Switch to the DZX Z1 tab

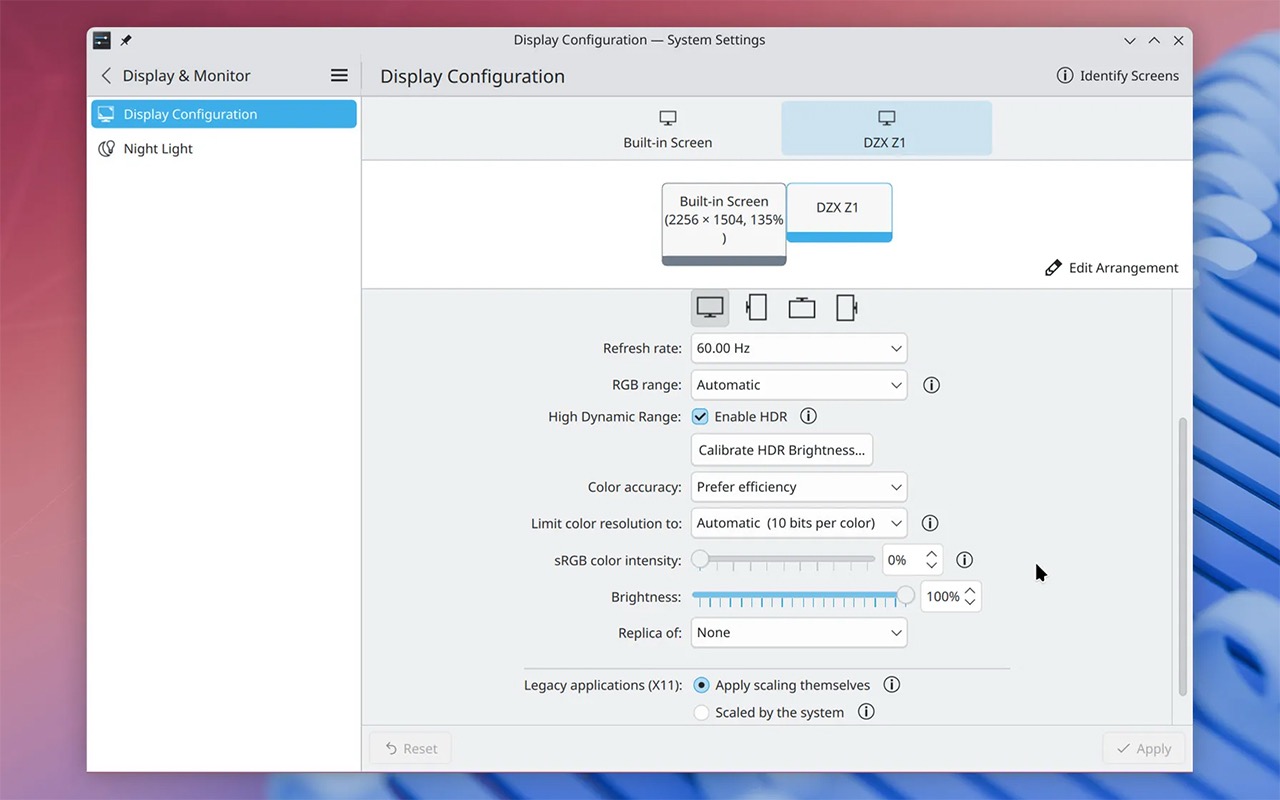[x=886, y=129]
